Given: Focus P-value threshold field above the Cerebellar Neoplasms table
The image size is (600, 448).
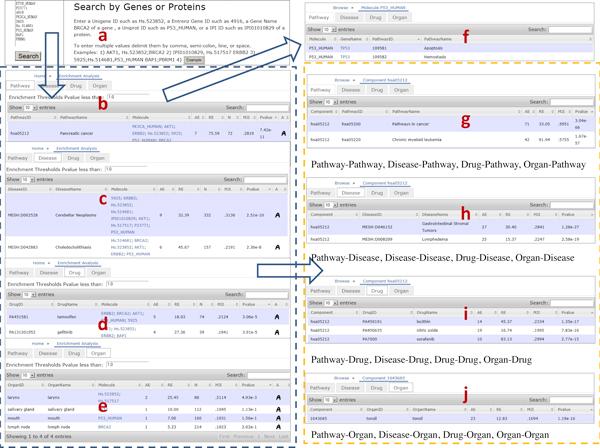Looking at the screenshot, I should coord(126,169).
